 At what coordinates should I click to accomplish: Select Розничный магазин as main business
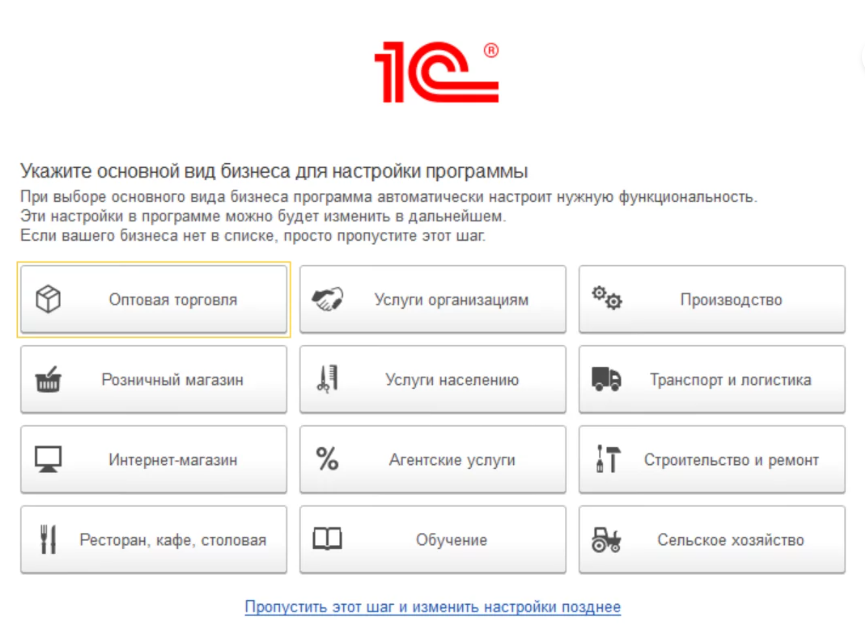(x=152, y=378)
